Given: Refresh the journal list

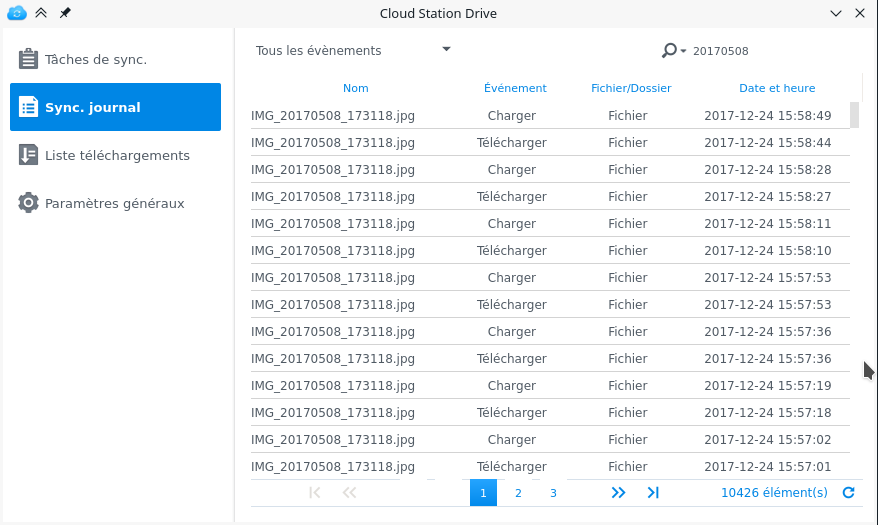Looking at the screenshot, I should (848, 493).
